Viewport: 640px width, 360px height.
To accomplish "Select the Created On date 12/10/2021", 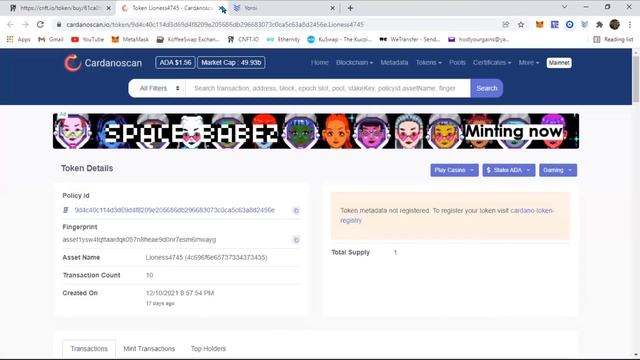I will coord(180,293).
